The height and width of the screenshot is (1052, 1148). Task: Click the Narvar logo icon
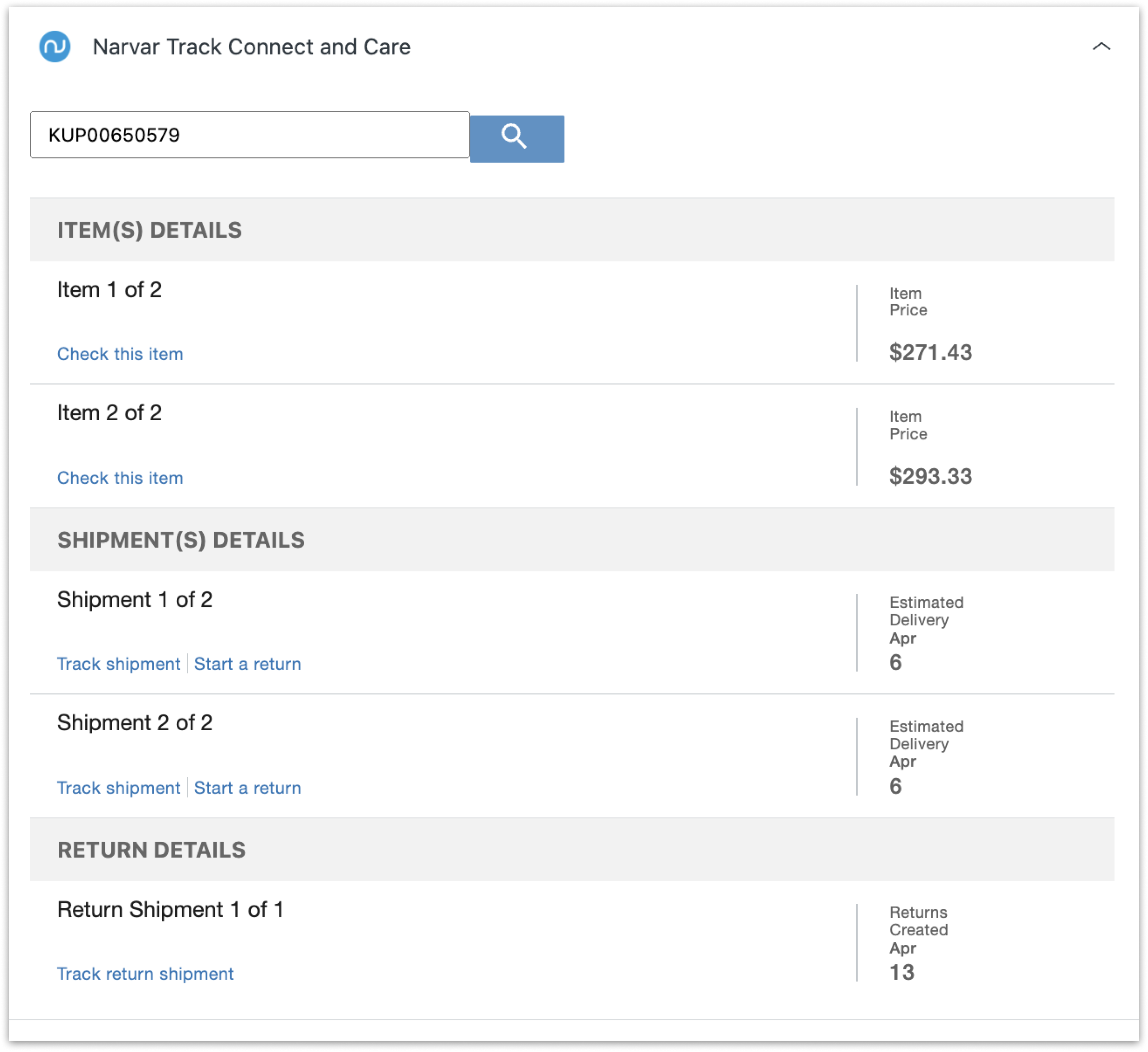coord(55,46)
